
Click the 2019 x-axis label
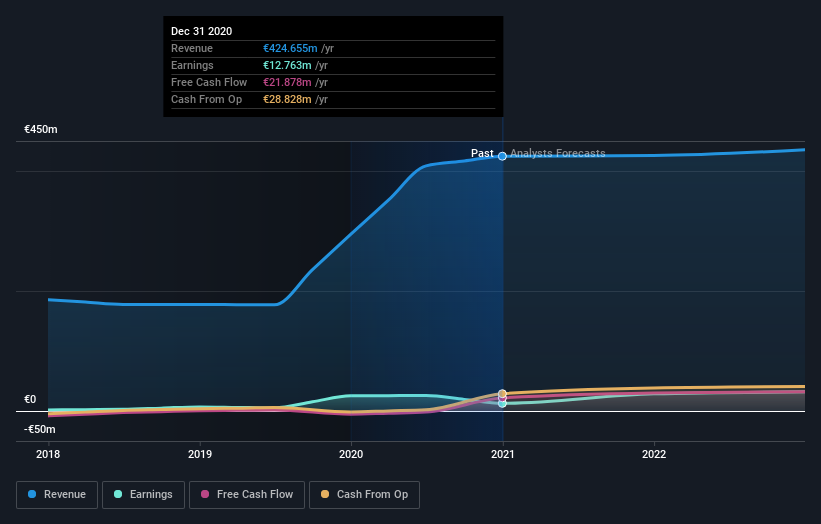(199, 454)
